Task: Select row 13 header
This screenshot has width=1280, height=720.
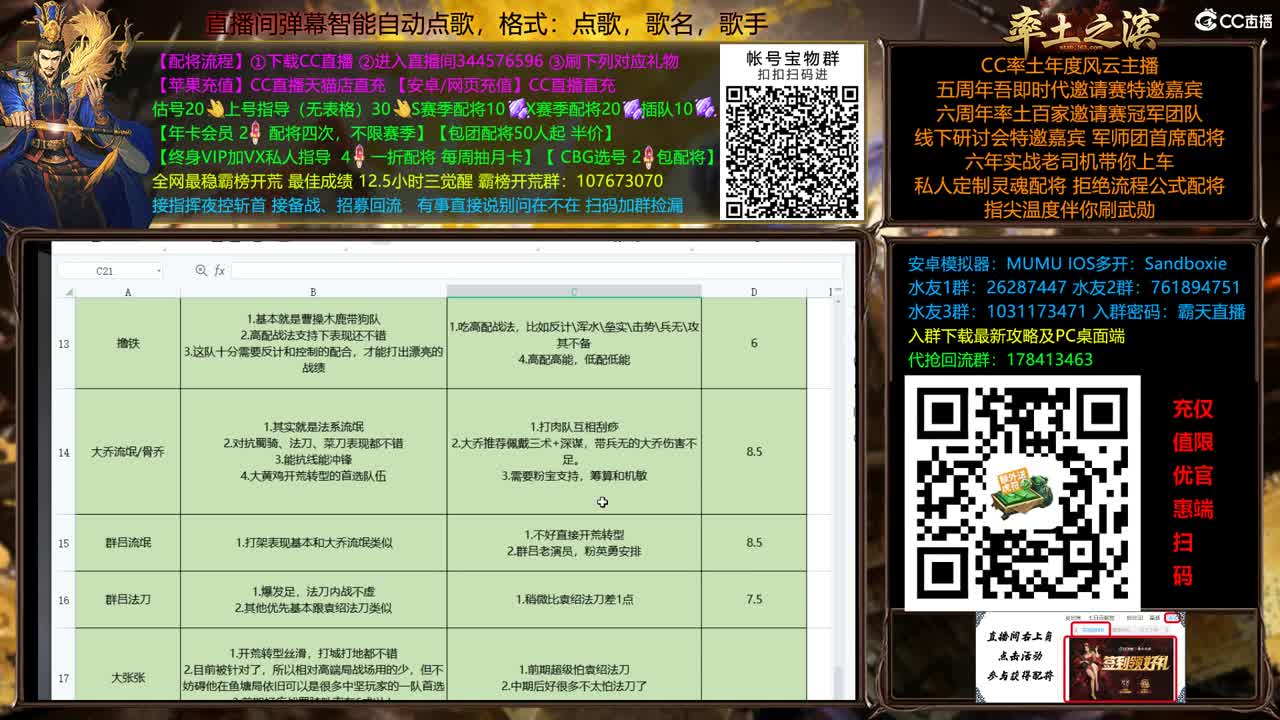Action: click(x=64, y=344)
